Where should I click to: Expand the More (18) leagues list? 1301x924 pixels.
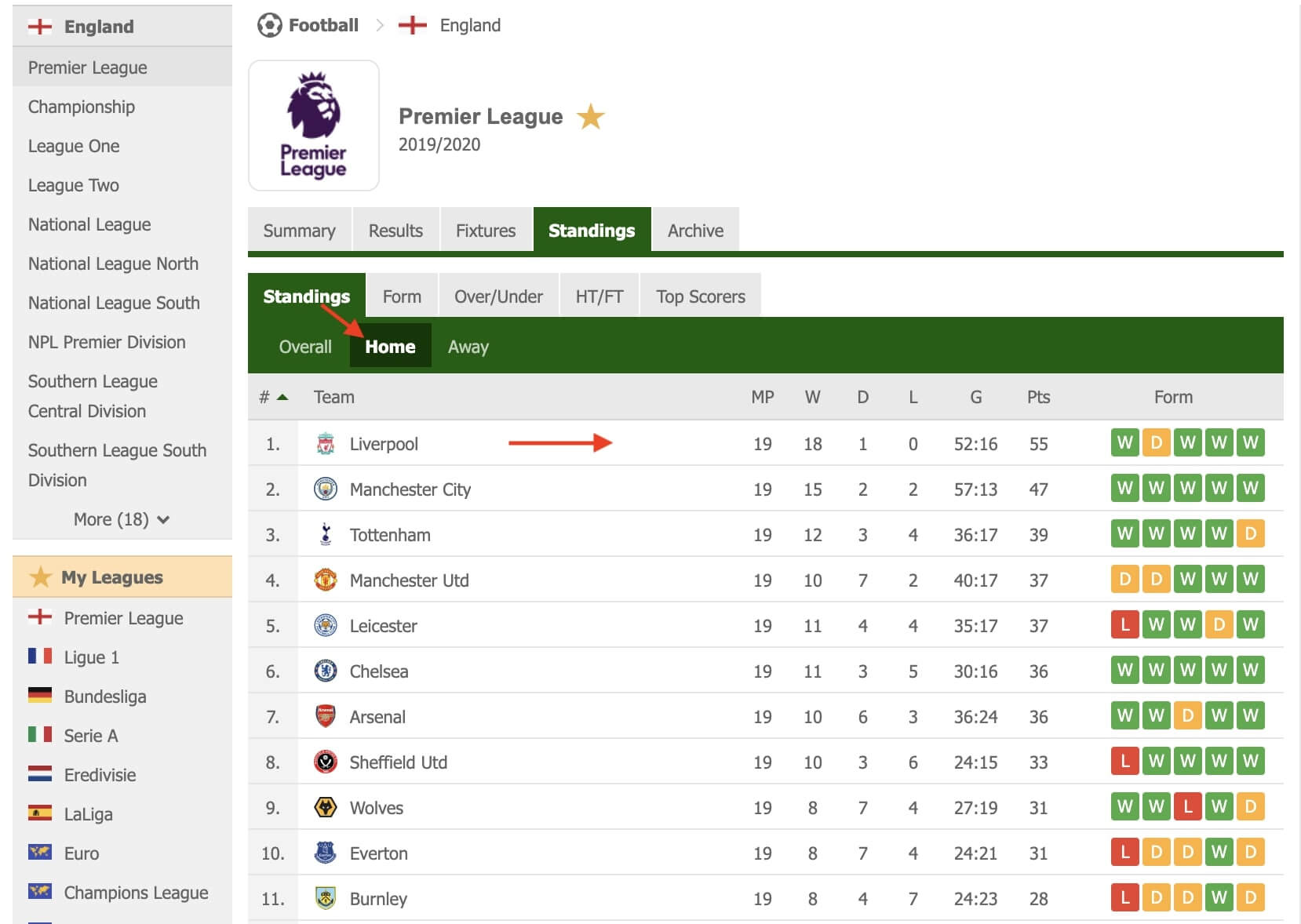pos(122,519)
